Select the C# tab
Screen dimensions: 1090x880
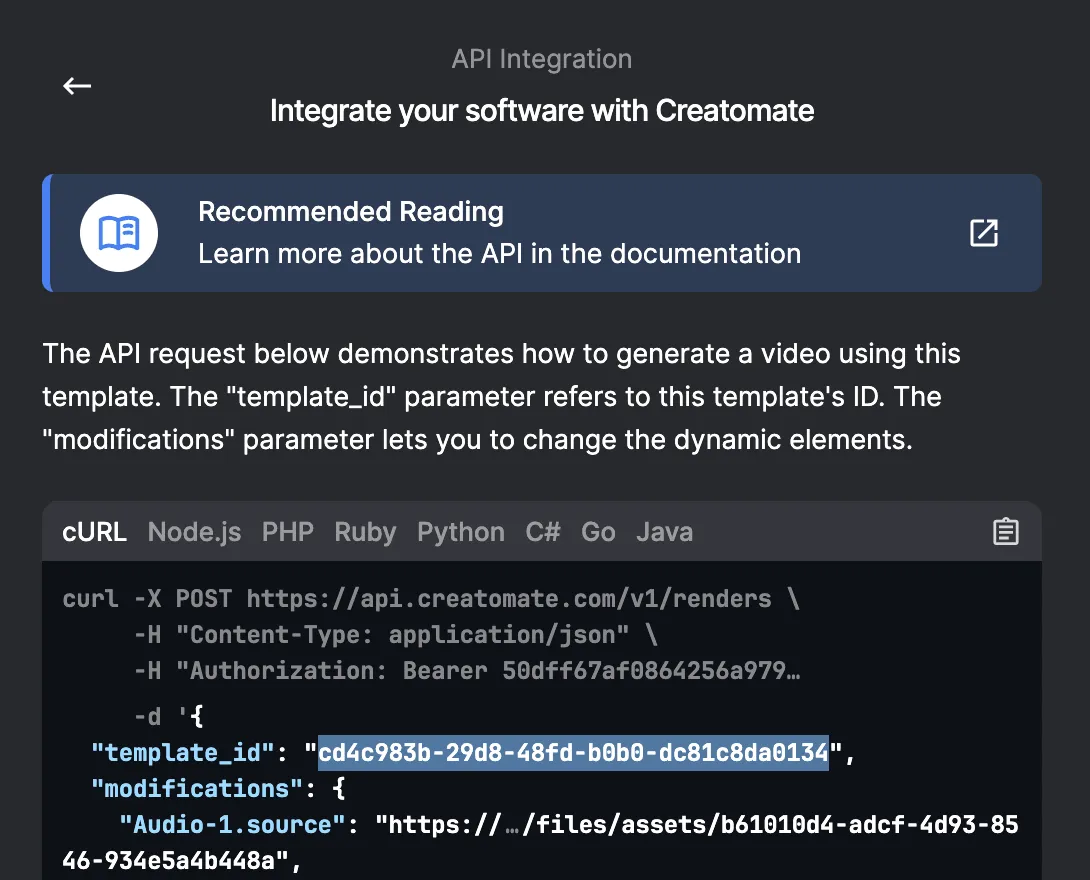(543, 532)
